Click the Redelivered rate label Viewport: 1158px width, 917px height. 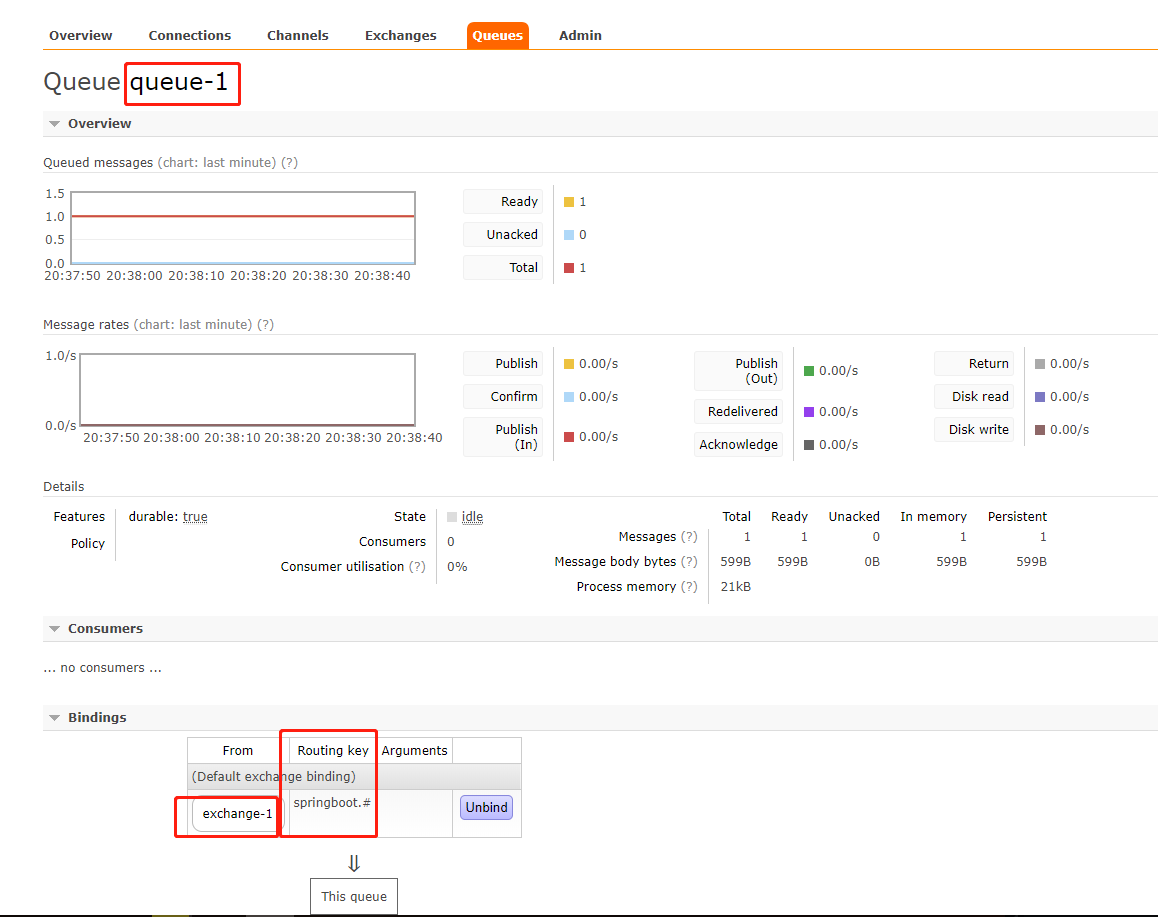(x=739, y=412)
